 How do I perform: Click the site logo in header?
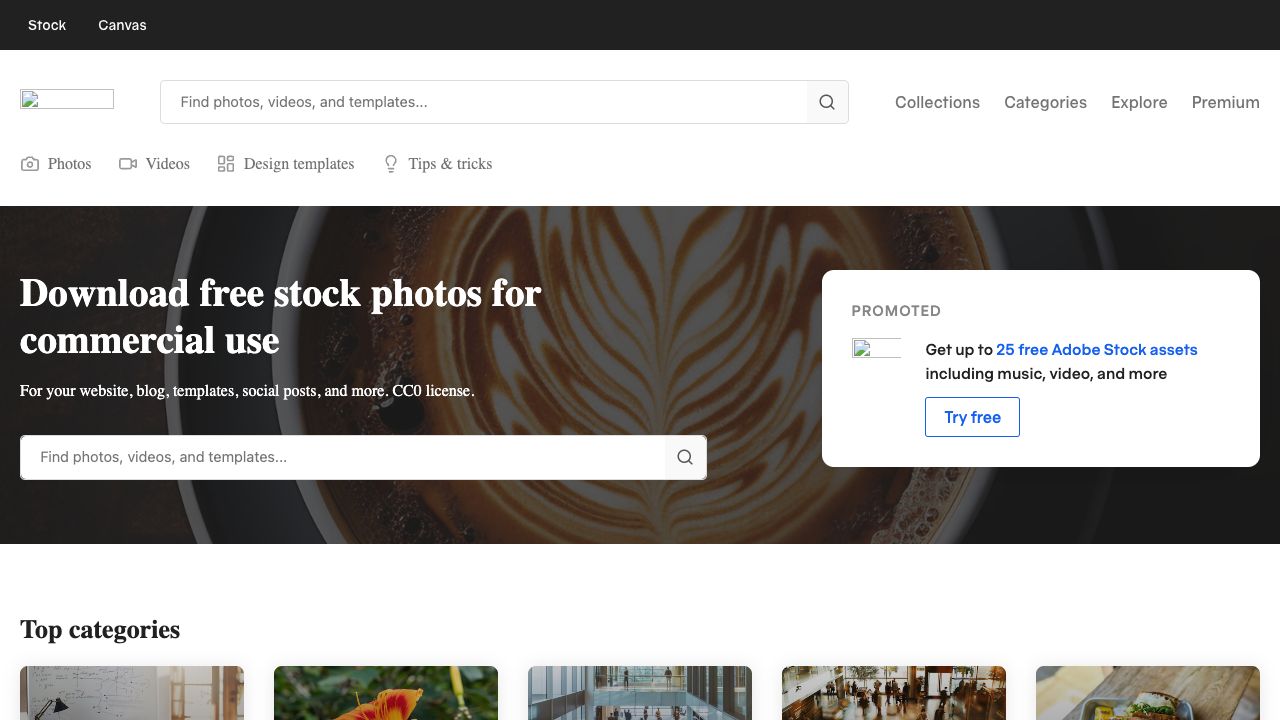67,99
